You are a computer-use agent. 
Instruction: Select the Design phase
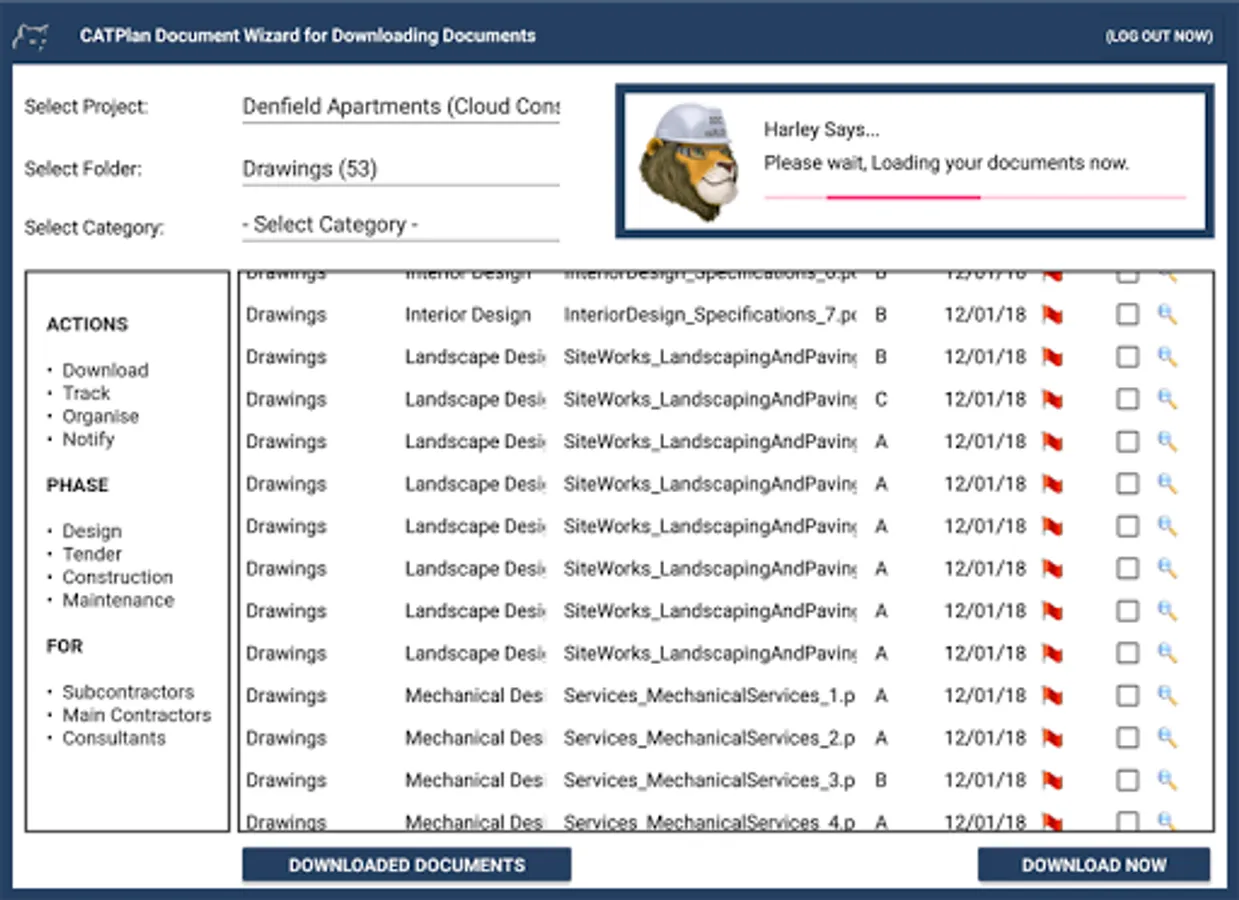[x=92, y=531]
